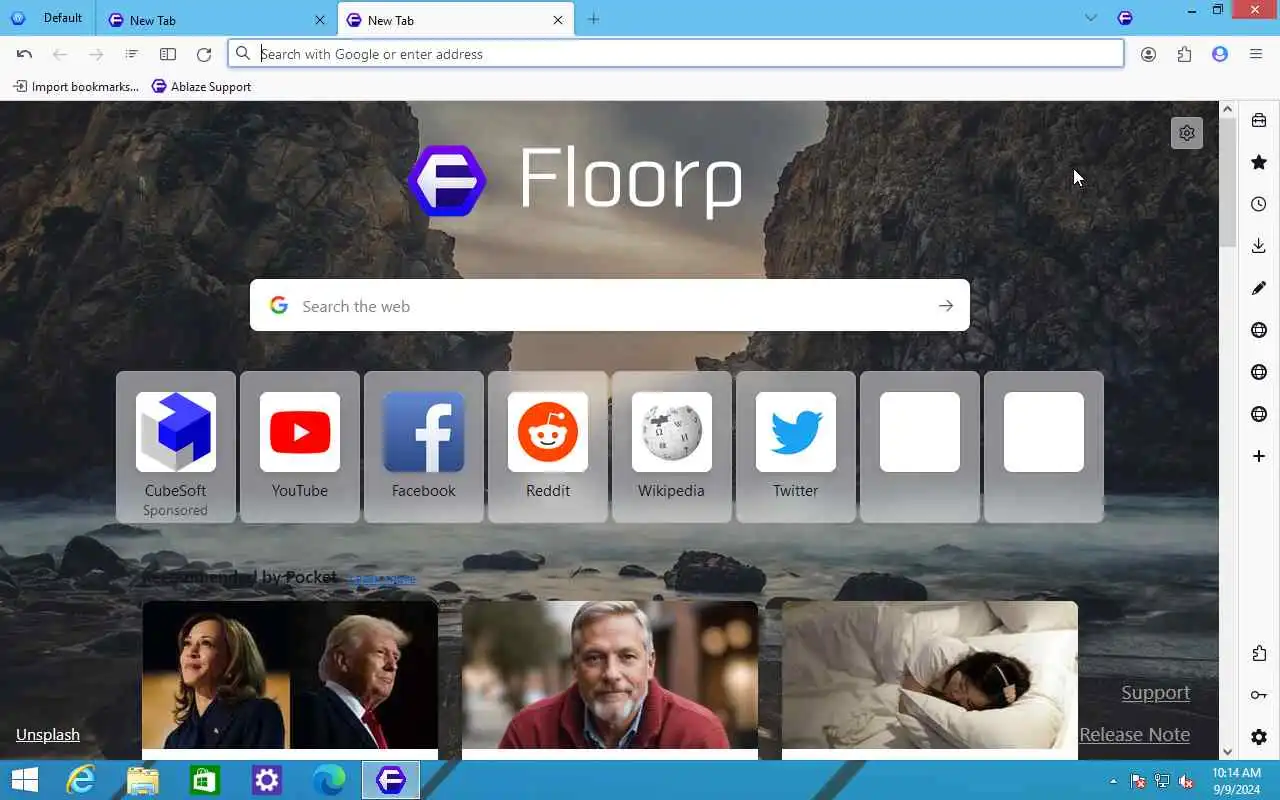
Task: Open the Wikipedia shortcut tile
Action: [x=672, y=447]
